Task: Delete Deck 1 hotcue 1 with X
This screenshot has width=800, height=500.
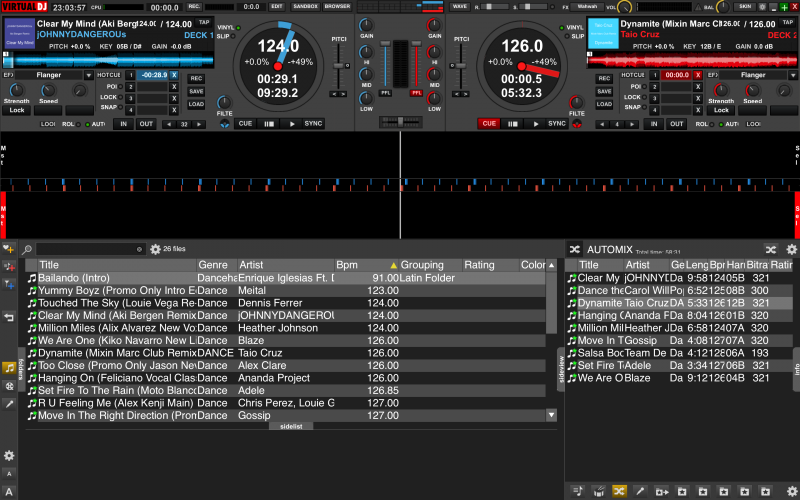Action: click(174, 76)
